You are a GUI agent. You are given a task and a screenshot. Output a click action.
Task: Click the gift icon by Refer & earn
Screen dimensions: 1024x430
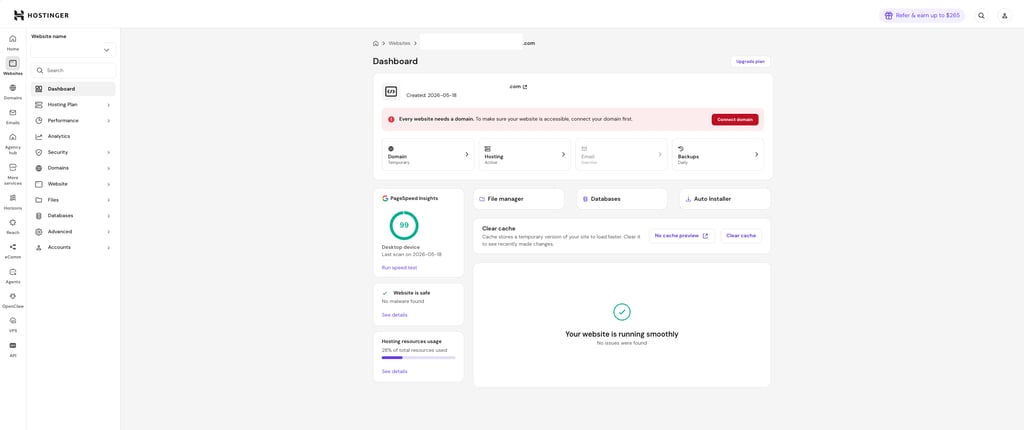[x=889, y=15]
